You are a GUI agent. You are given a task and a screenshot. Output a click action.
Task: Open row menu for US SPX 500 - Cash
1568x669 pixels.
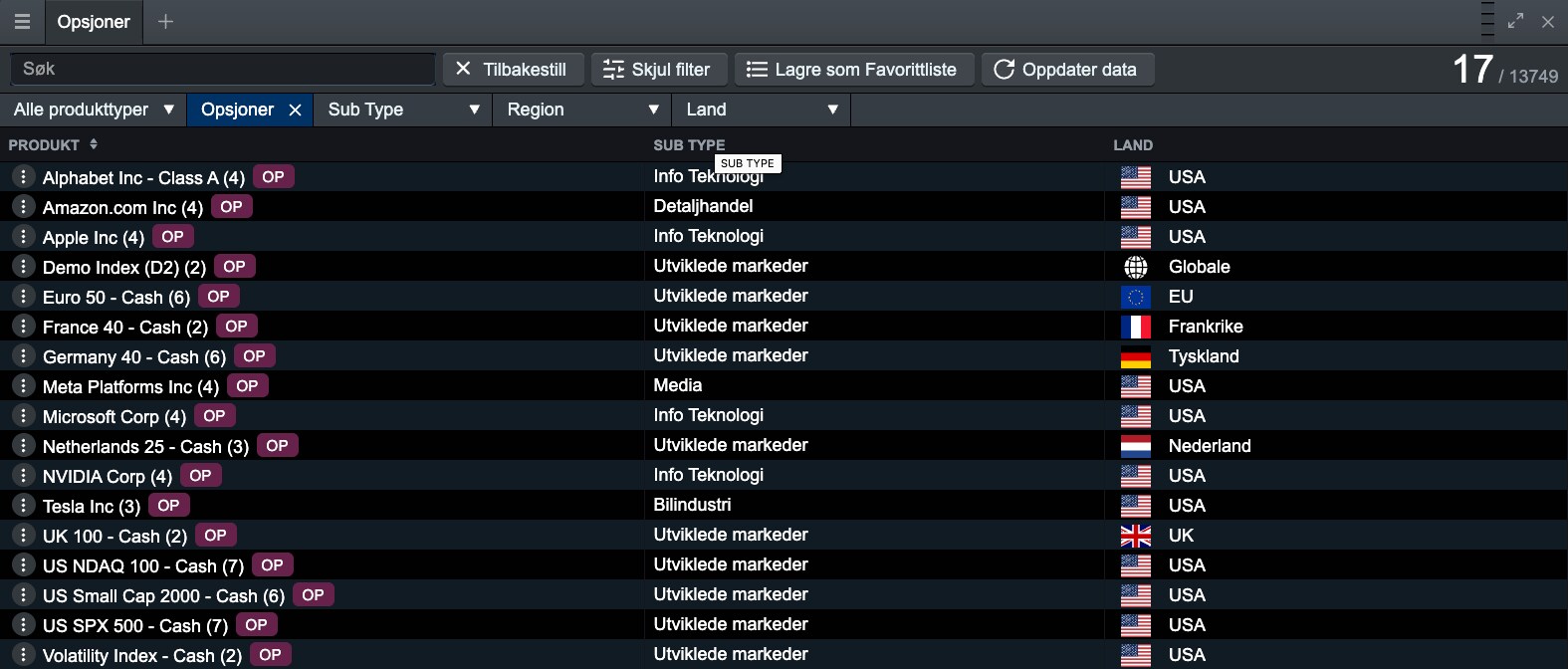click(23, 625)
